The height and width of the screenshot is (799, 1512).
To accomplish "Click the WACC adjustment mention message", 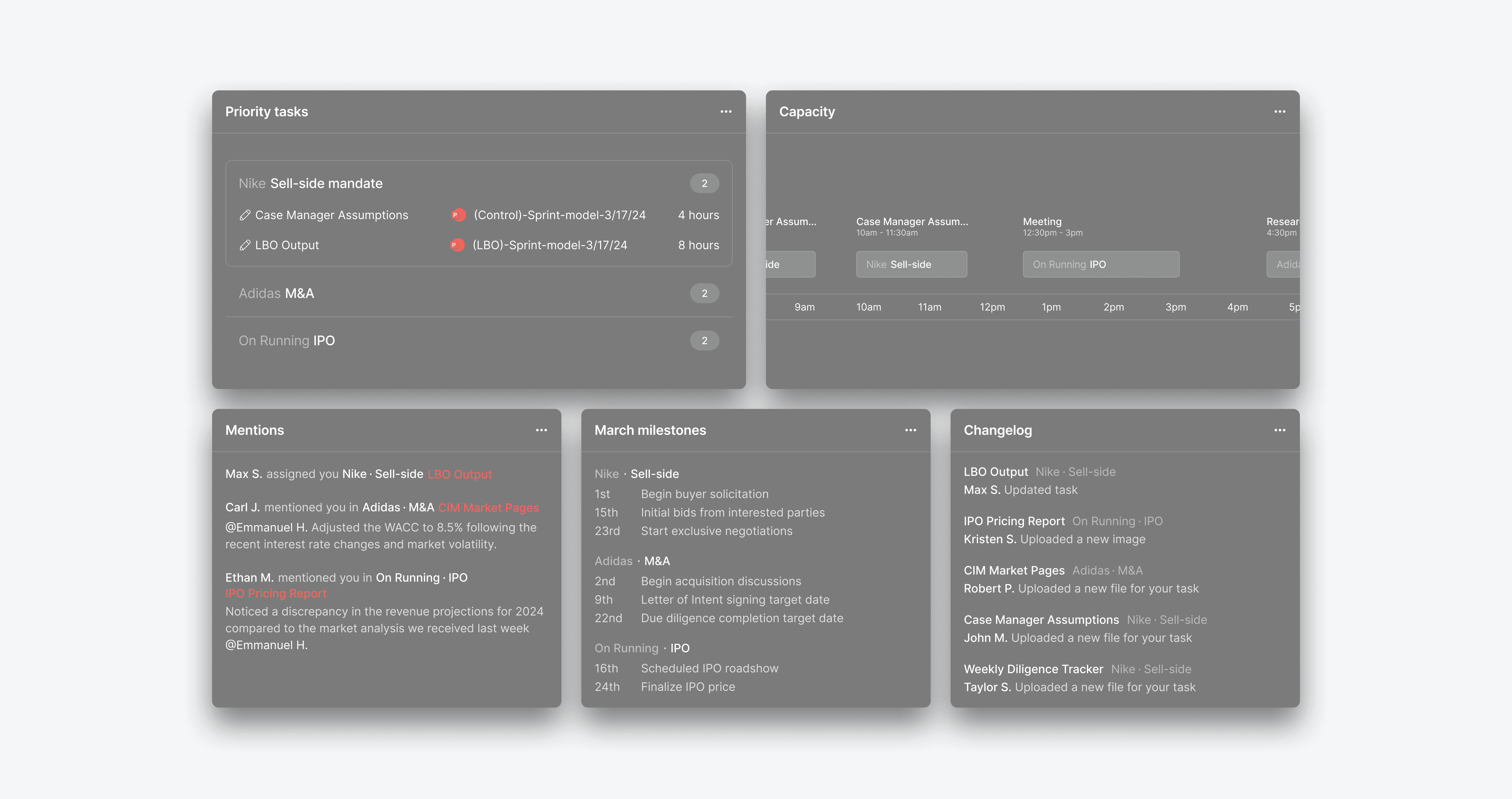I will (x=381, y=536).
